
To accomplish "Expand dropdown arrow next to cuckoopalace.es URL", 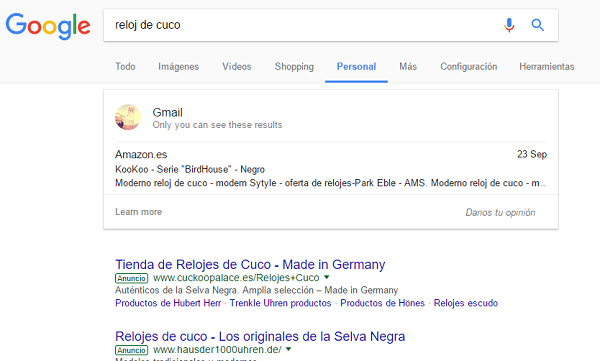I will click(x=326, y=277).
